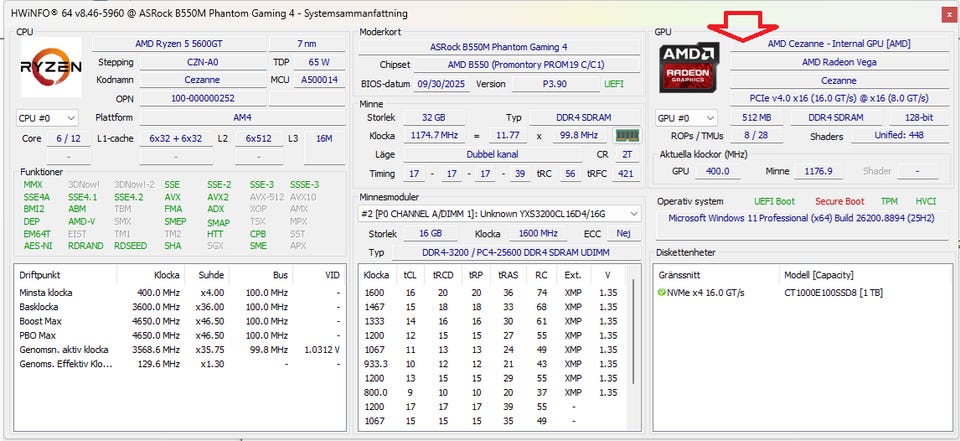
Task: Click the green UEFI label beside BIOS version
Action: 614,84
